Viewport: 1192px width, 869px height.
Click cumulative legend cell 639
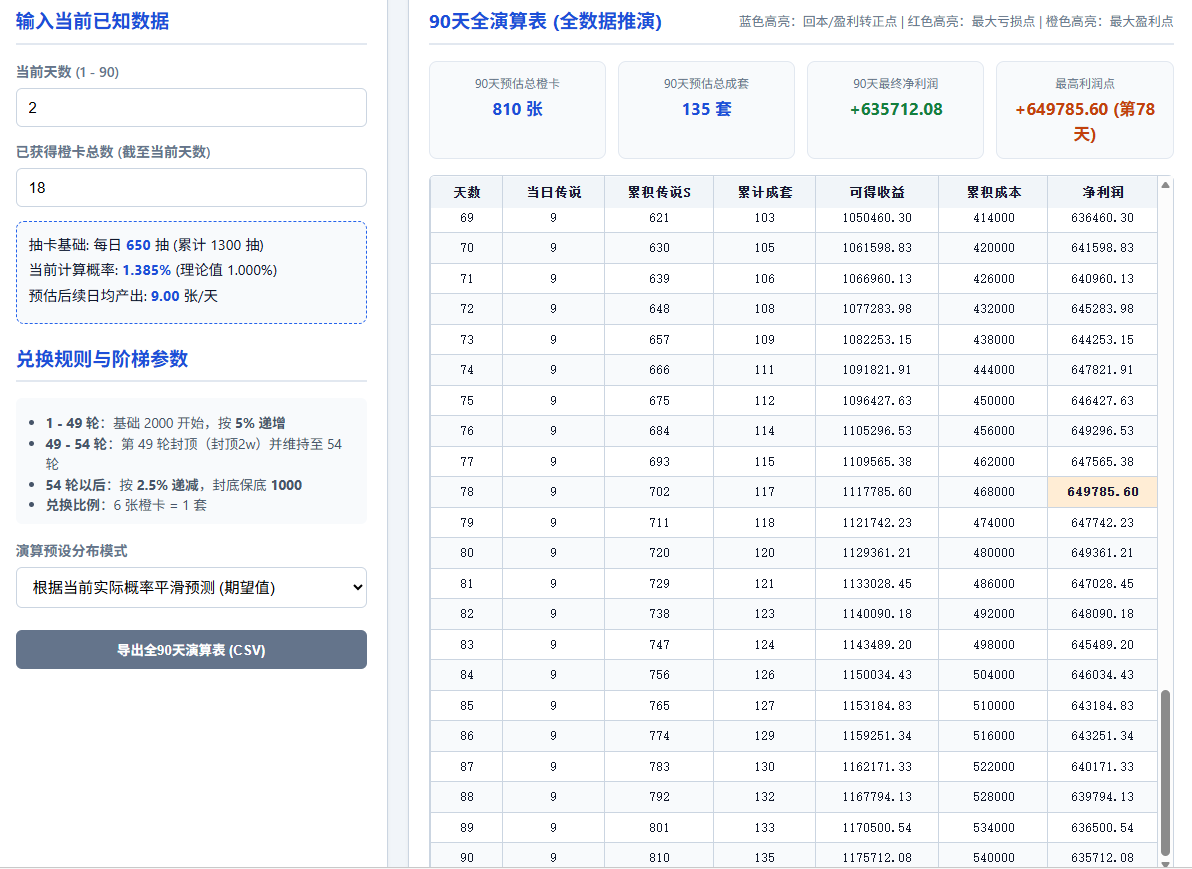[x=659, y=278]
